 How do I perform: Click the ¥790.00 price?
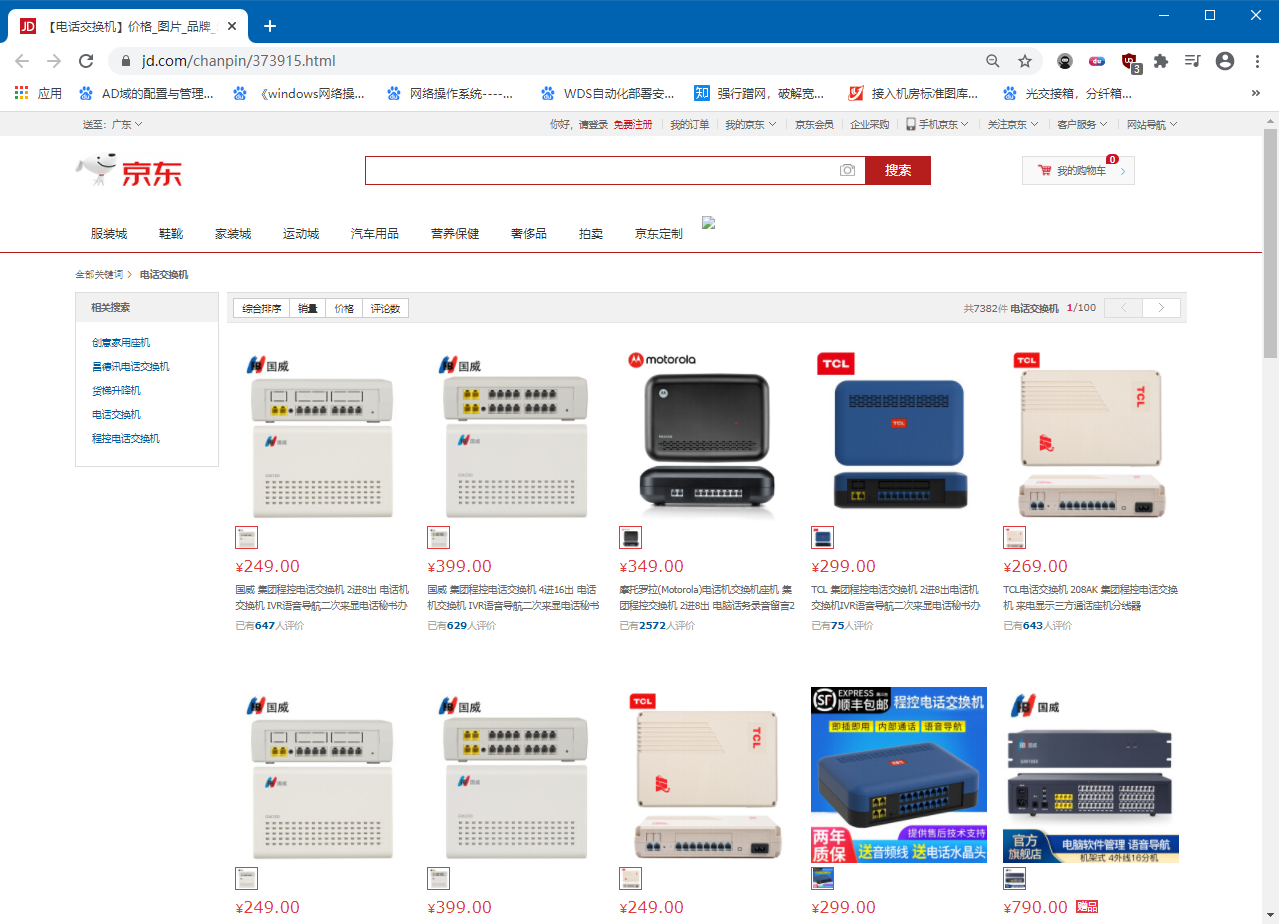1036,908
